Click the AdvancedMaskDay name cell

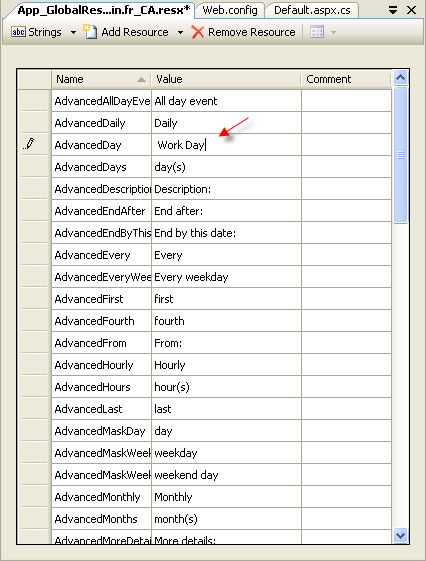[x=102, y=431]
